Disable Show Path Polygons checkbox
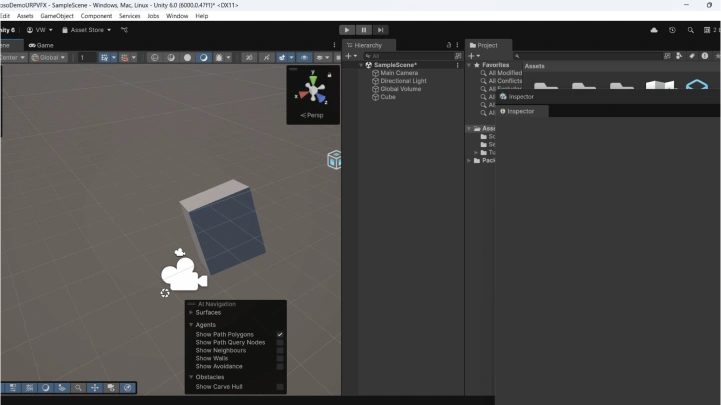Viewport: 721px width, 405px height. pos(280,335)
